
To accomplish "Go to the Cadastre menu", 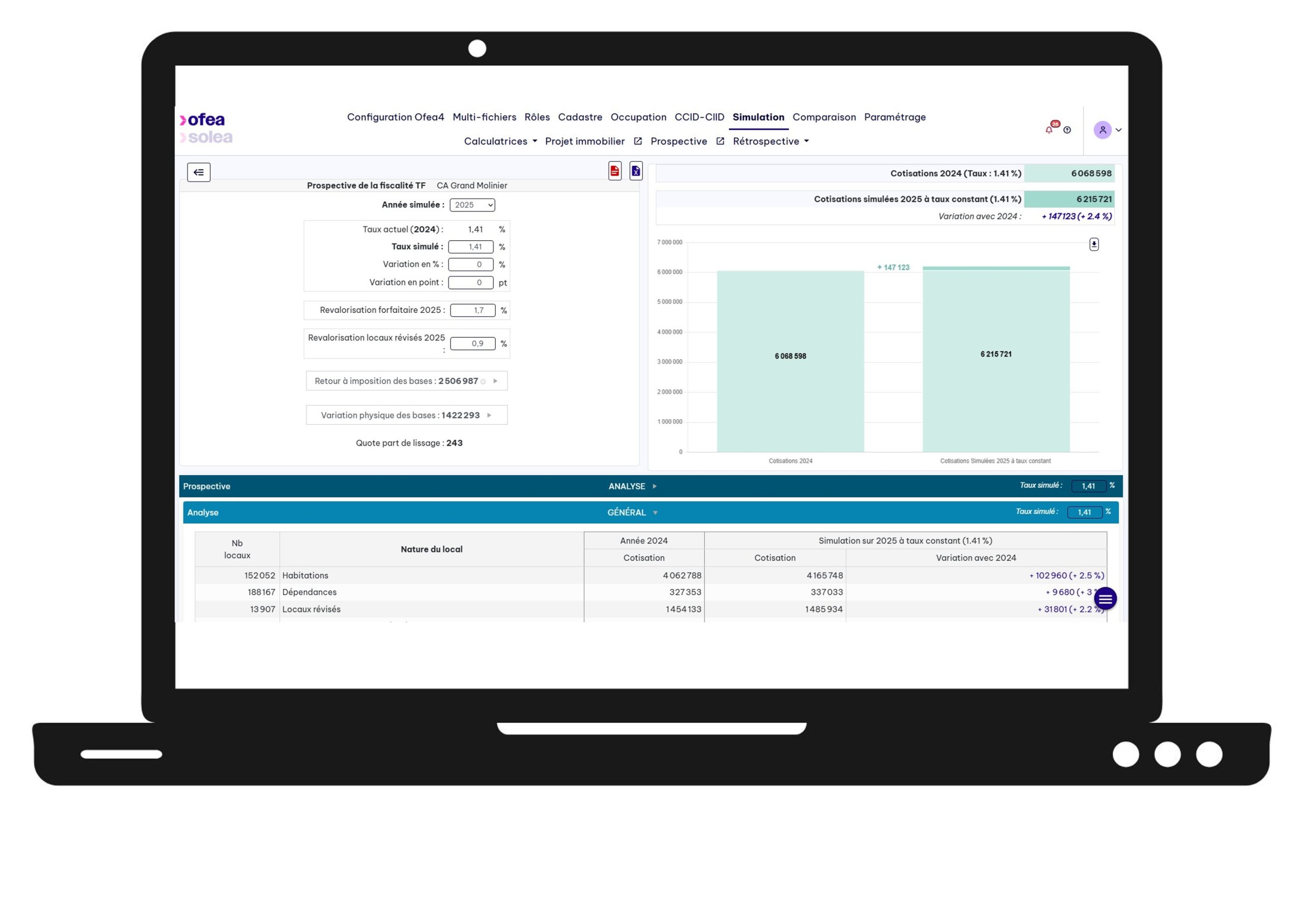I will [x=580, y=117].
